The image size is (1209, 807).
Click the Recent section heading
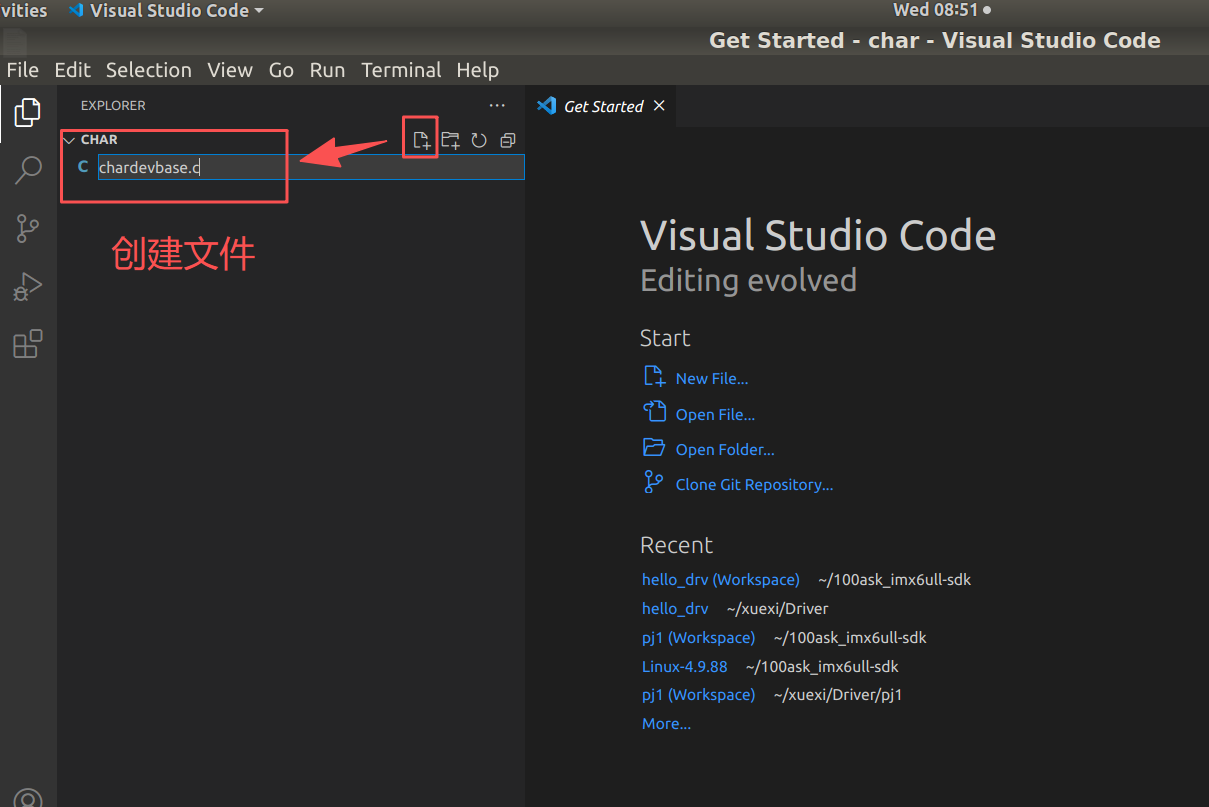tap(676, 545)
